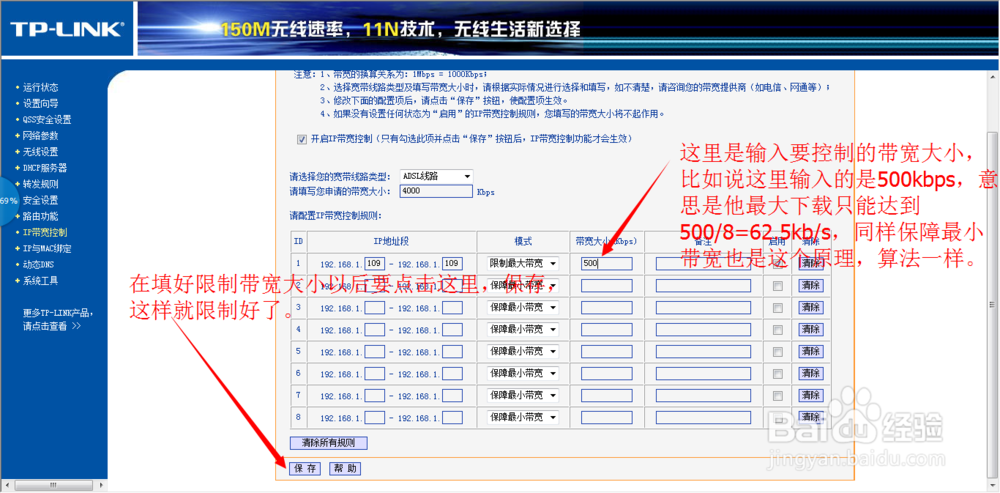1000x493 pixels.
Task: Open 路由功能 in the sidebar
Action: [40, 216]
